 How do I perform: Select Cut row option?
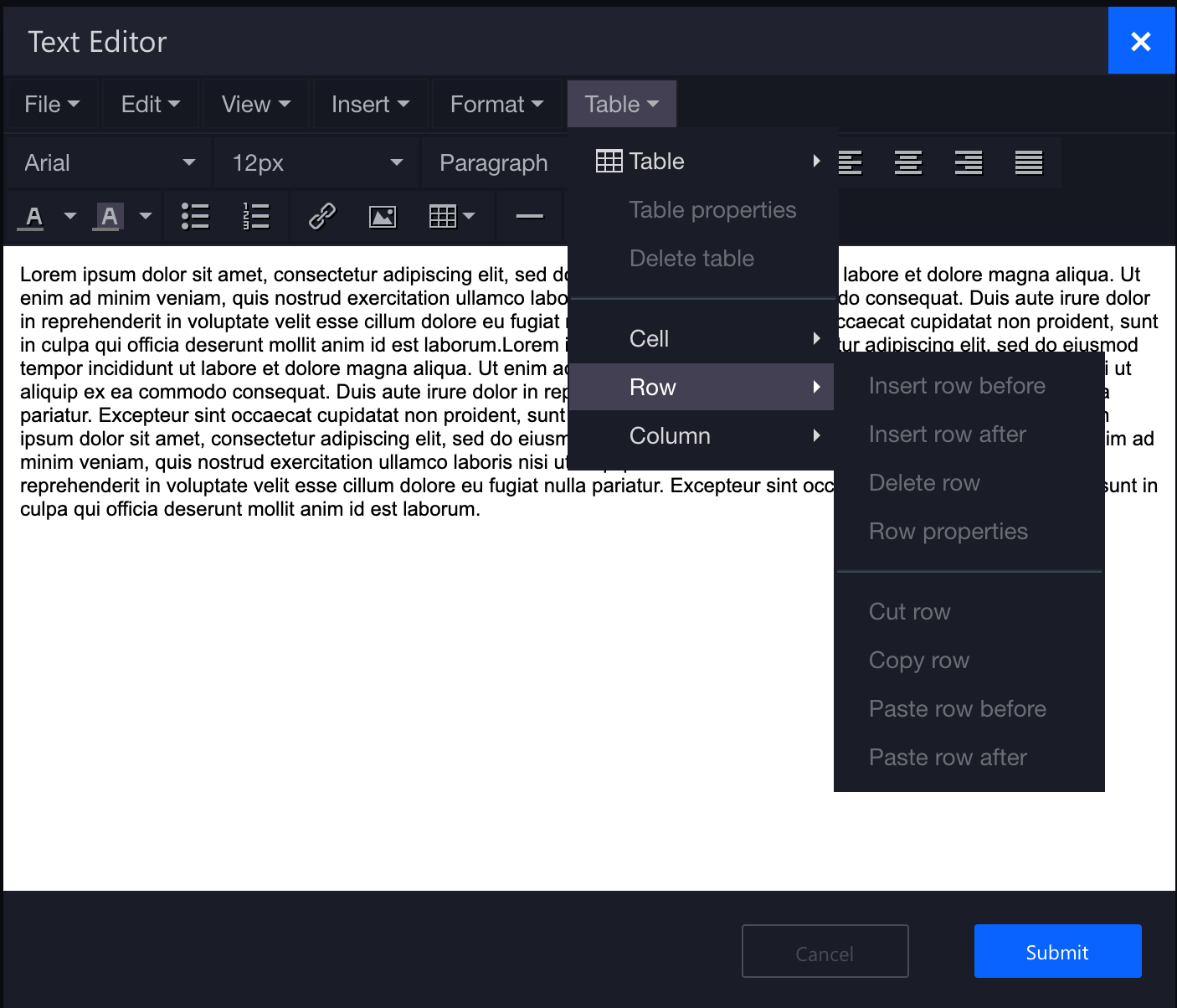969,611
